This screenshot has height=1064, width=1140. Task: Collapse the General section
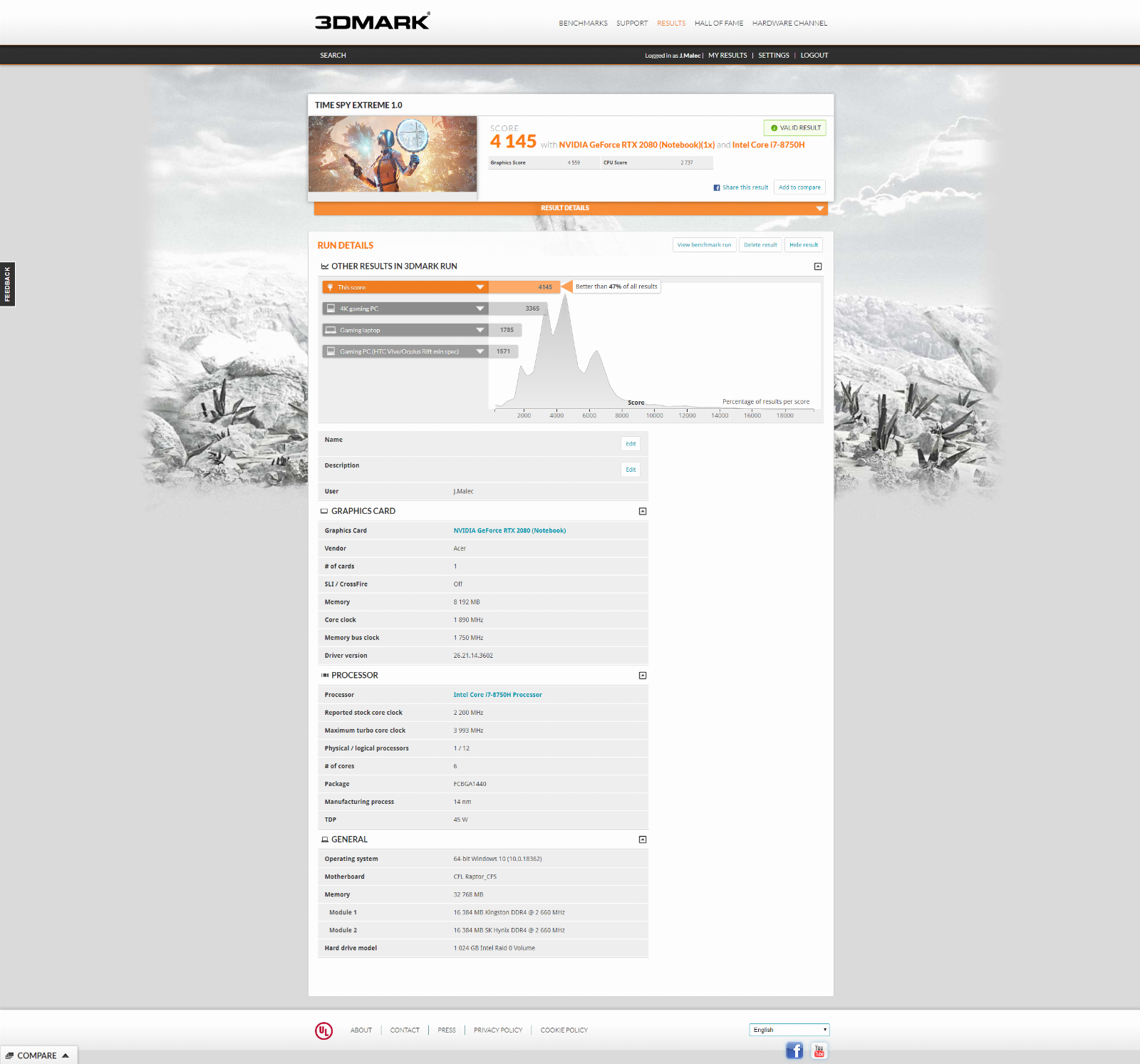point(643,840)
